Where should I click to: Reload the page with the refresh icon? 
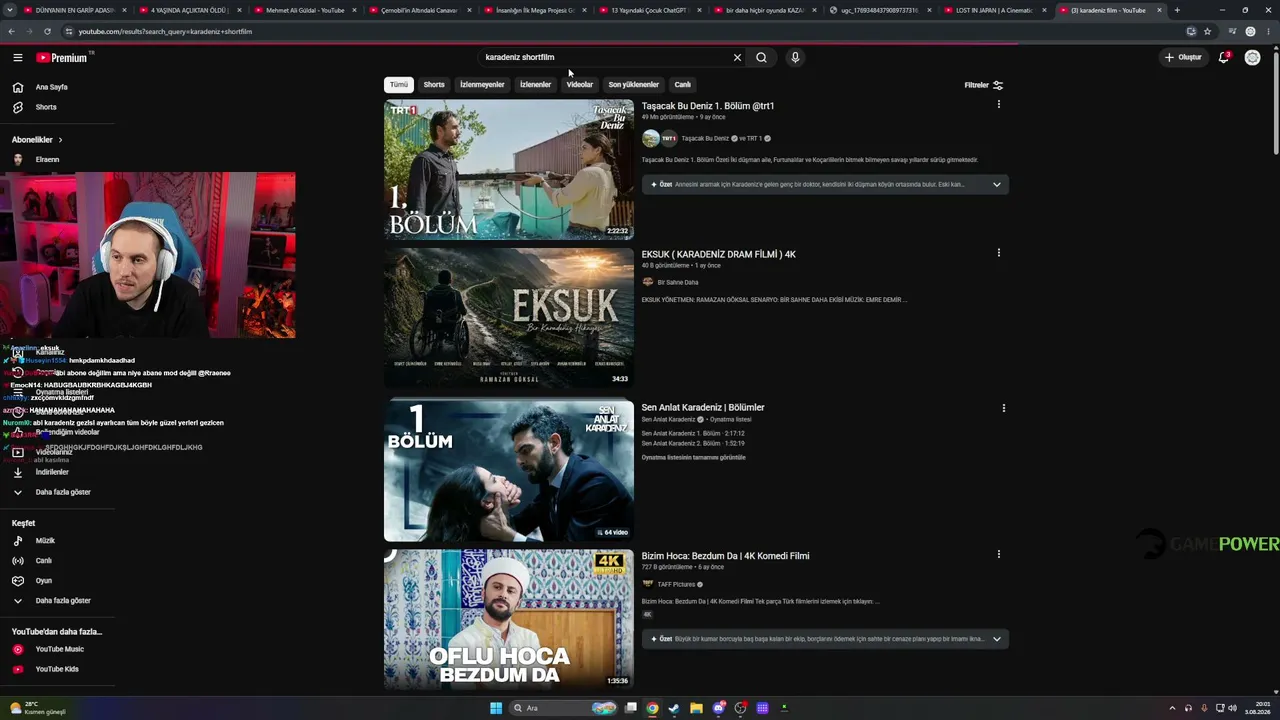[47, 31]
